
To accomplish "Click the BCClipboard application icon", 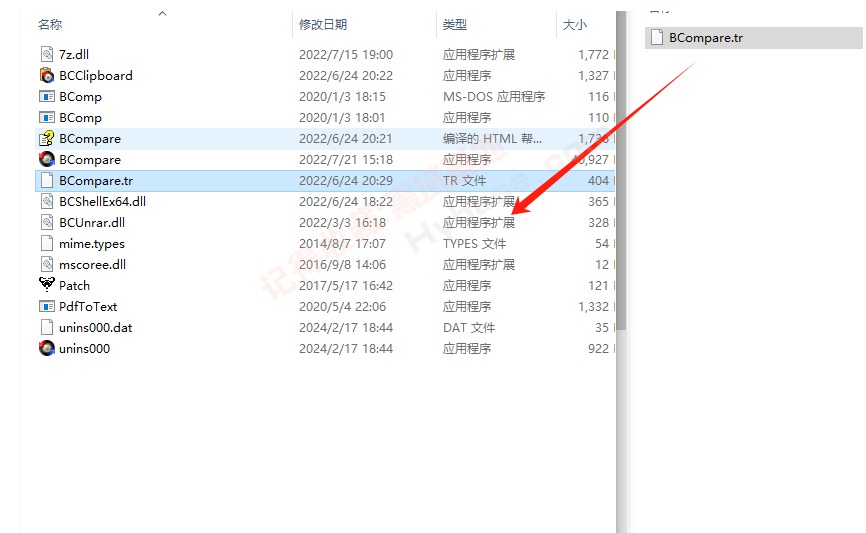I will [47, 75].
